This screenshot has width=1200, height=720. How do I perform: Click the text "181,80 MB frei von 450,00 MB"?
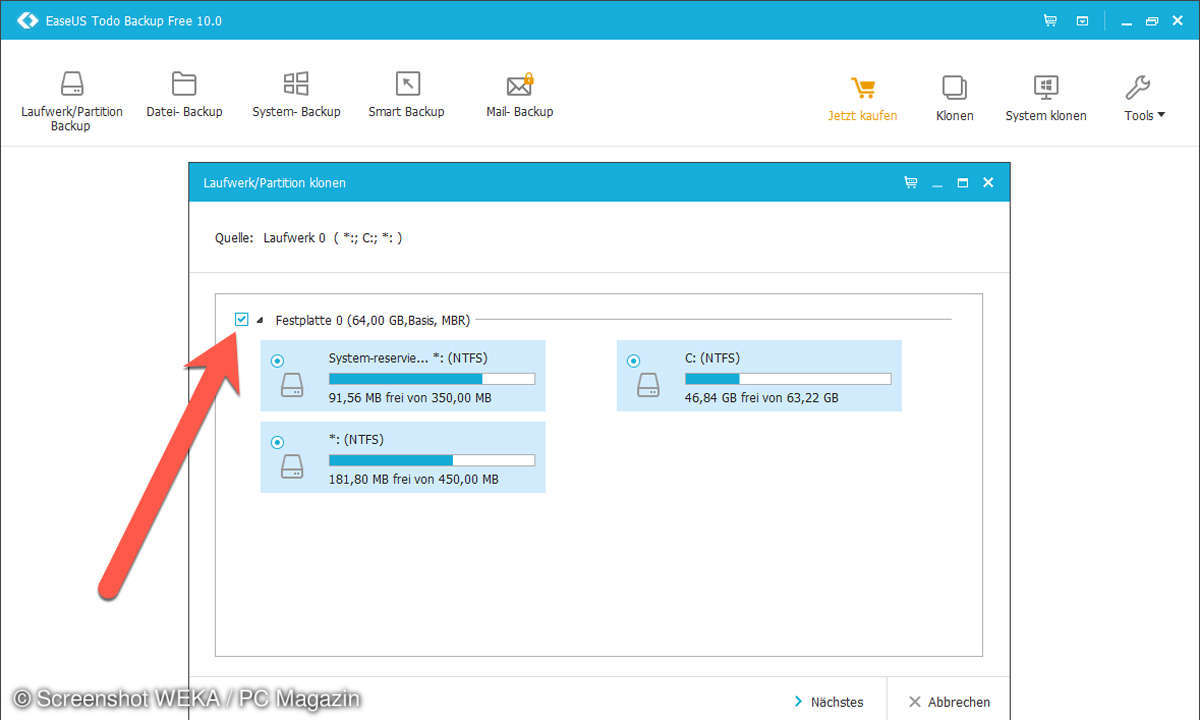click(414, 479)
